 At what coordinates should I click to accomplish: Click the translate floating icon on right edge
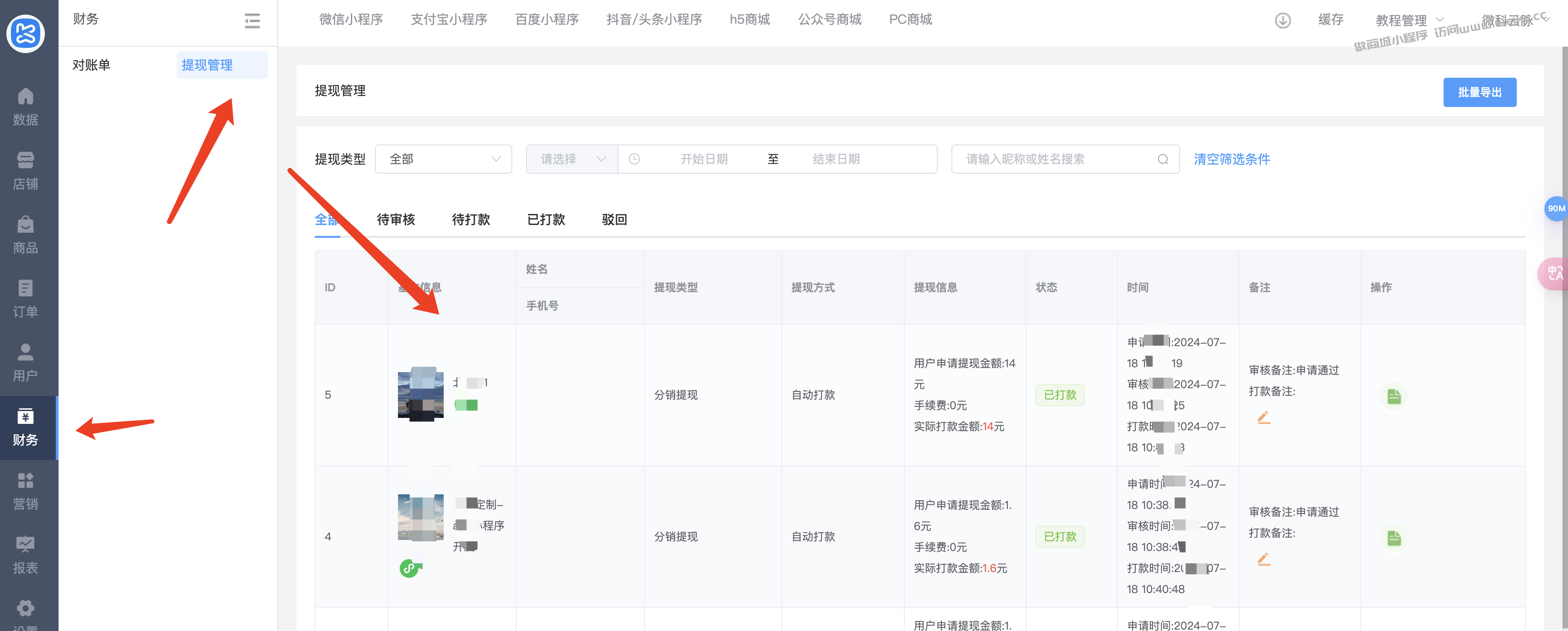(1554, 273)
